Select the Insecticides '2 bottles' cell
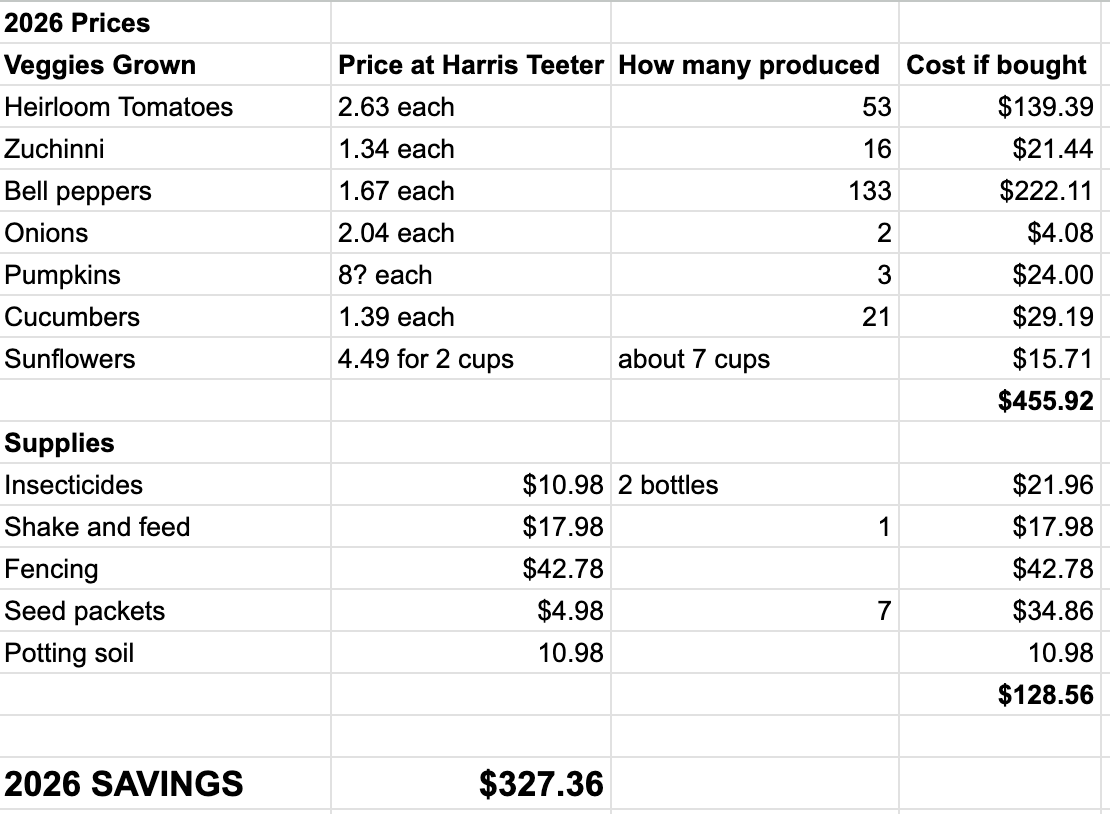This screenshot has width=1110, height=814. tap(755, 485)
